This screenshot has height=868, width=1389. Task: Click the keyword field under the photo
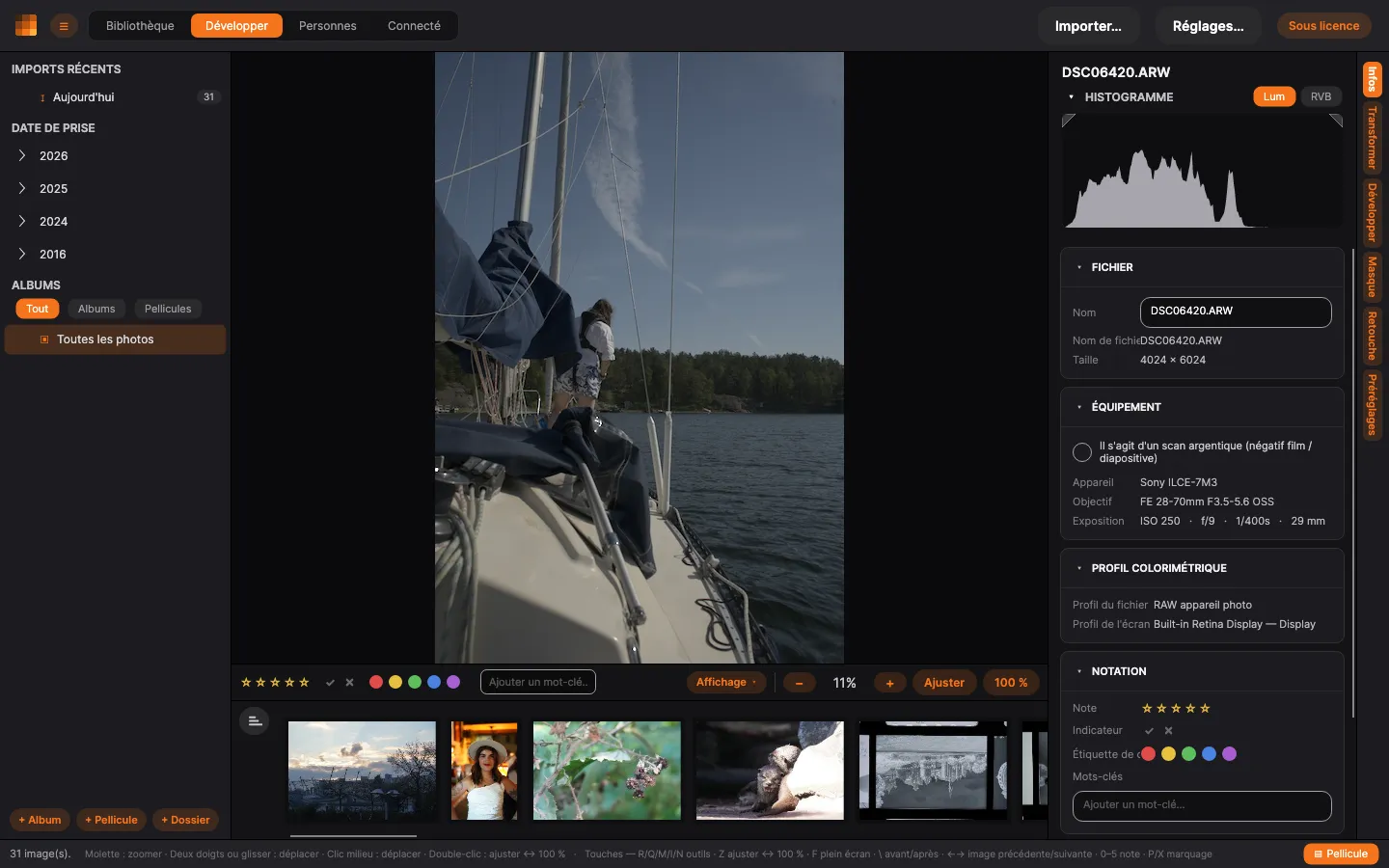(537, 682)
